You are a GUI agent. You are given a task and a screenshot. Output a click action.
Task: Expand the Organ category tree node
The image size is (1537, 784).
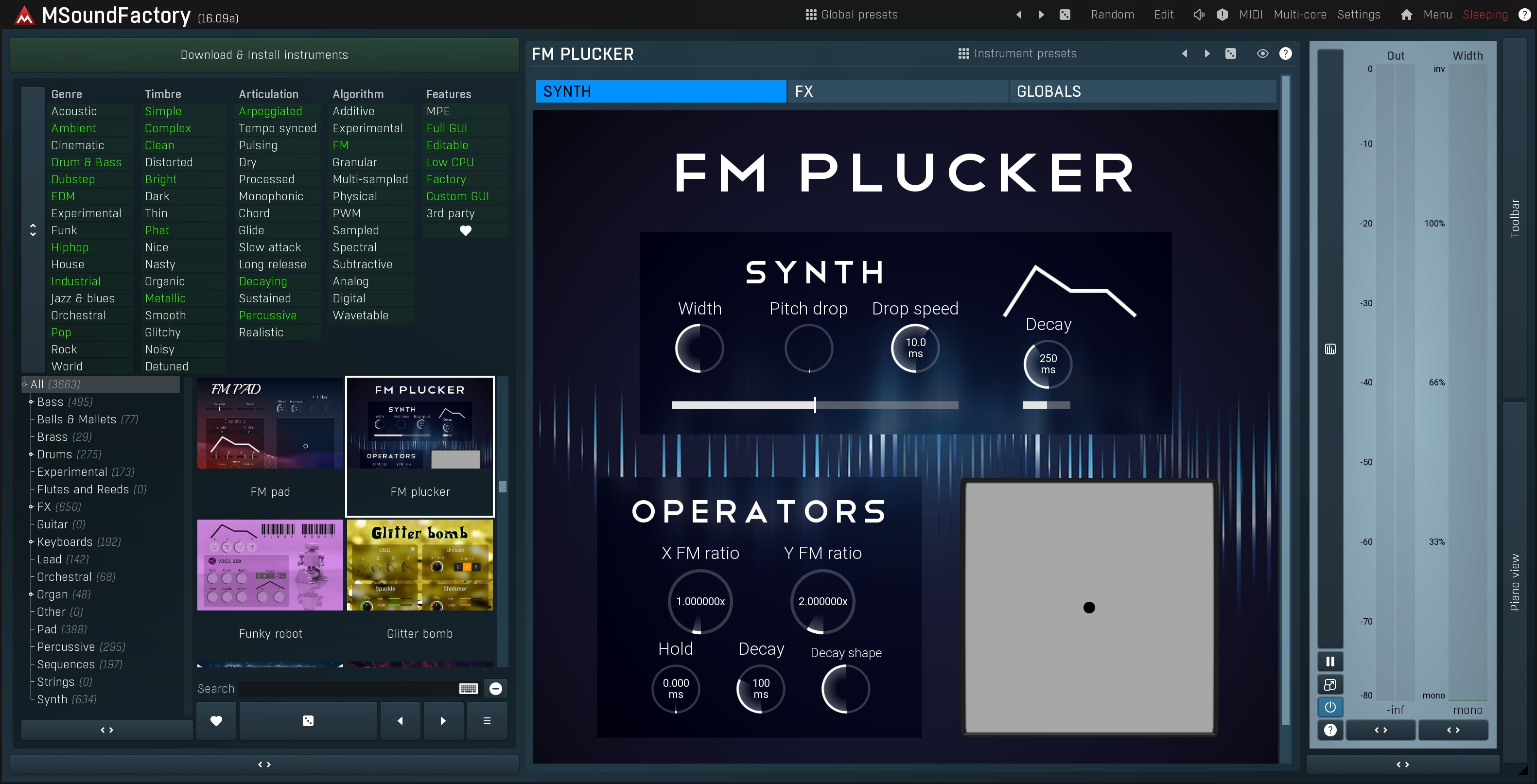click(31, 594)
